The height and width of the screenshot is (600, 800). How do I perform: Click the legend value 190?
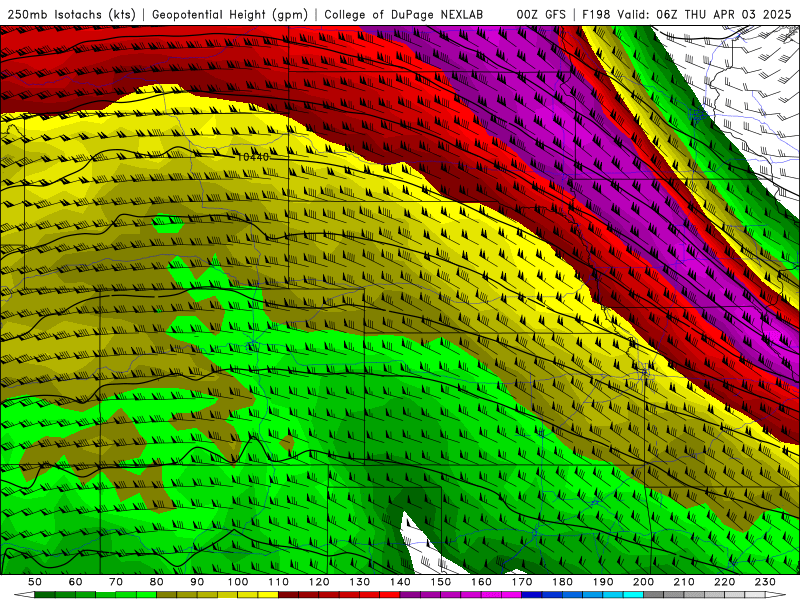(603, 582)
